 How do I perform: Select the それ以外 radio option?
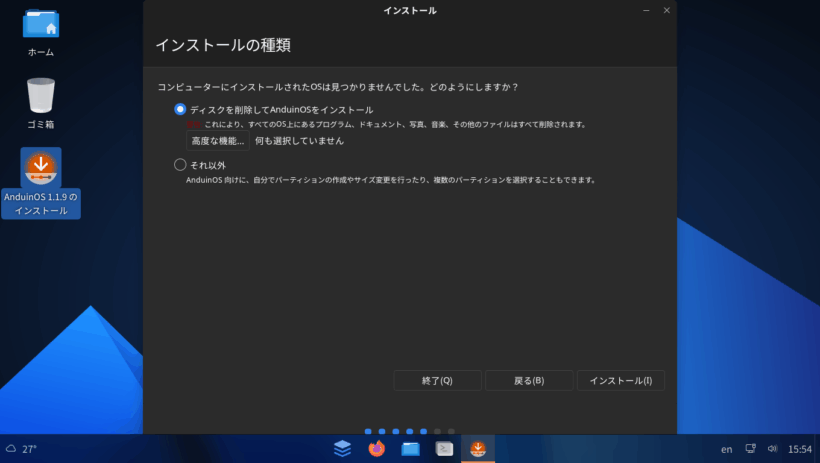180,165
